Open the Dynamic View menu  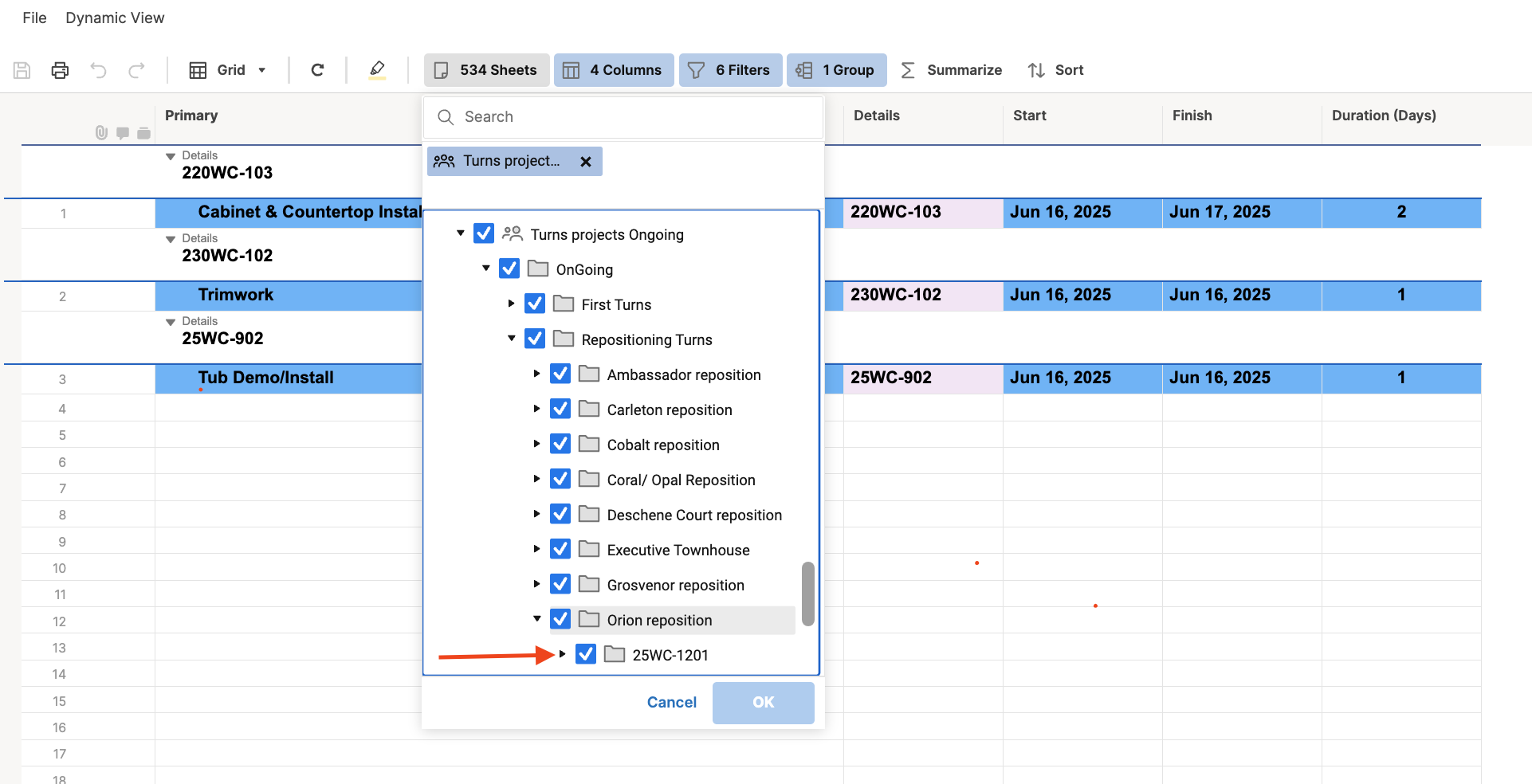tap(115, 18)
